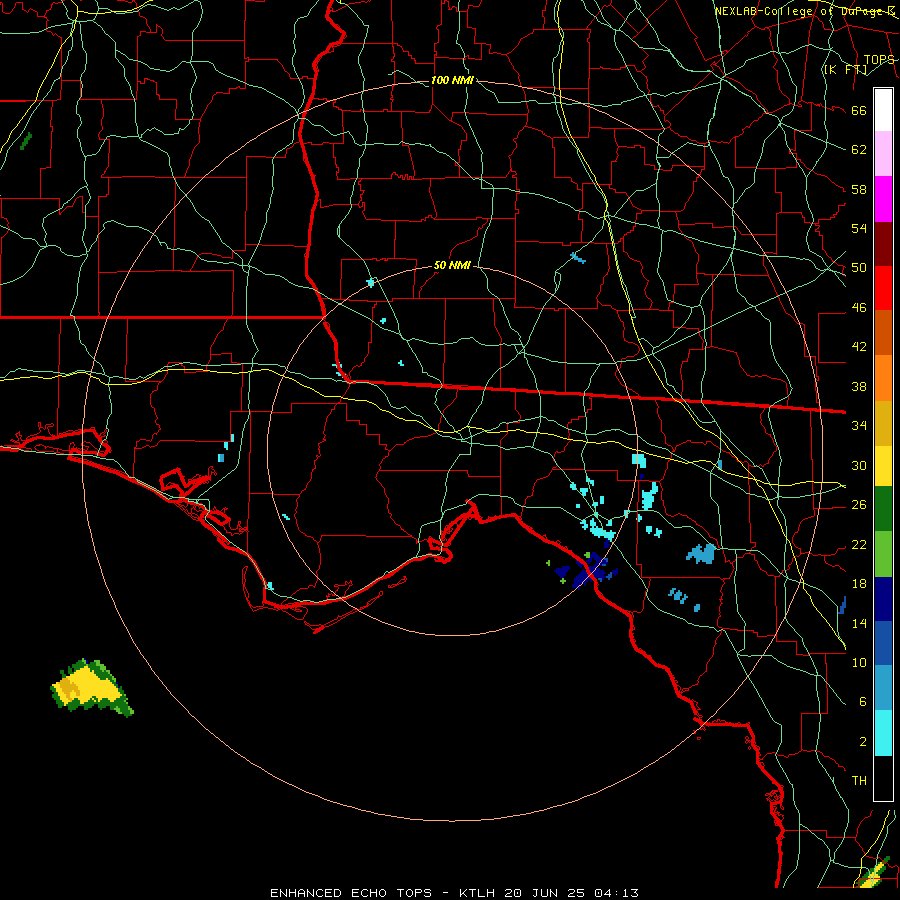
Task: Click the "TOPS" legend title
Action: (879, 60)
